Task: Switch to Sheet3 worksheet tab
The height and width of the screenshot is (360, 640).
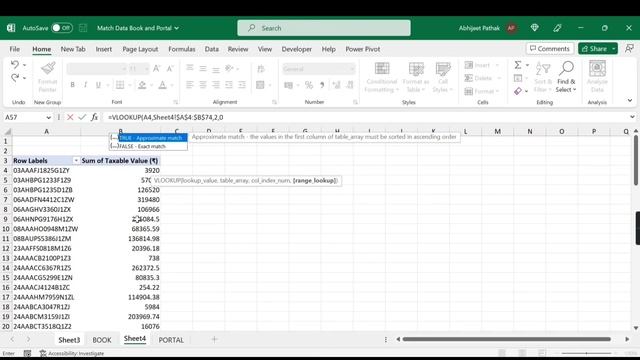Action: click(x=69, y=340)
